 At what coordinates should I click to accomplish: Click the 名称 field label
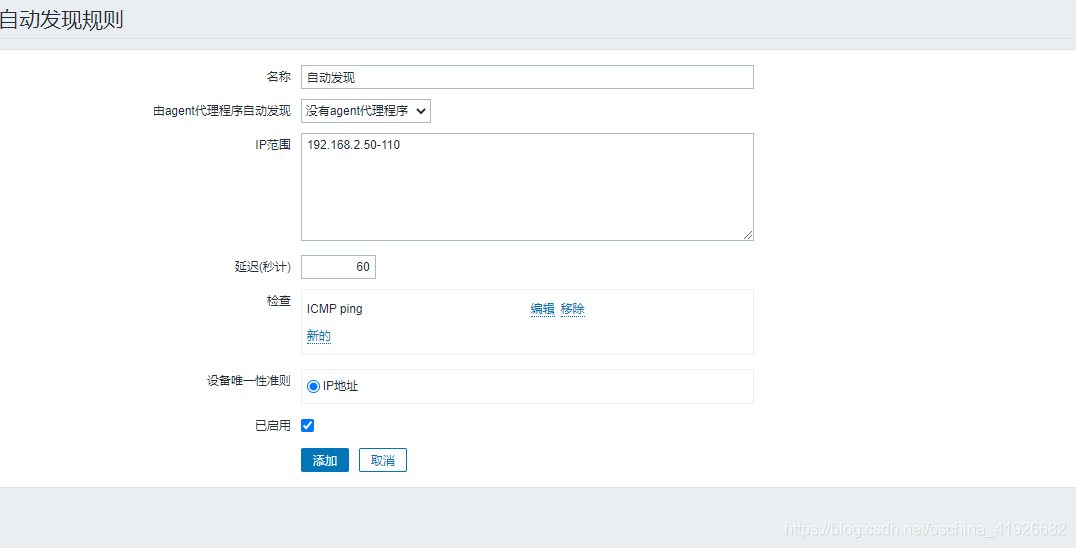click(278, 77)
